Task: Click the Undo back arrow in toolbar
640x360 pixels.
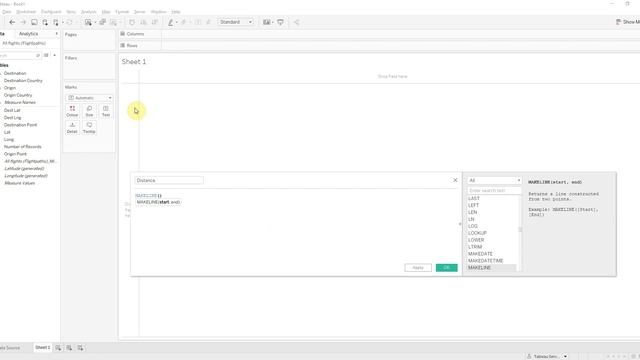Action: click(x=12, y=22)
